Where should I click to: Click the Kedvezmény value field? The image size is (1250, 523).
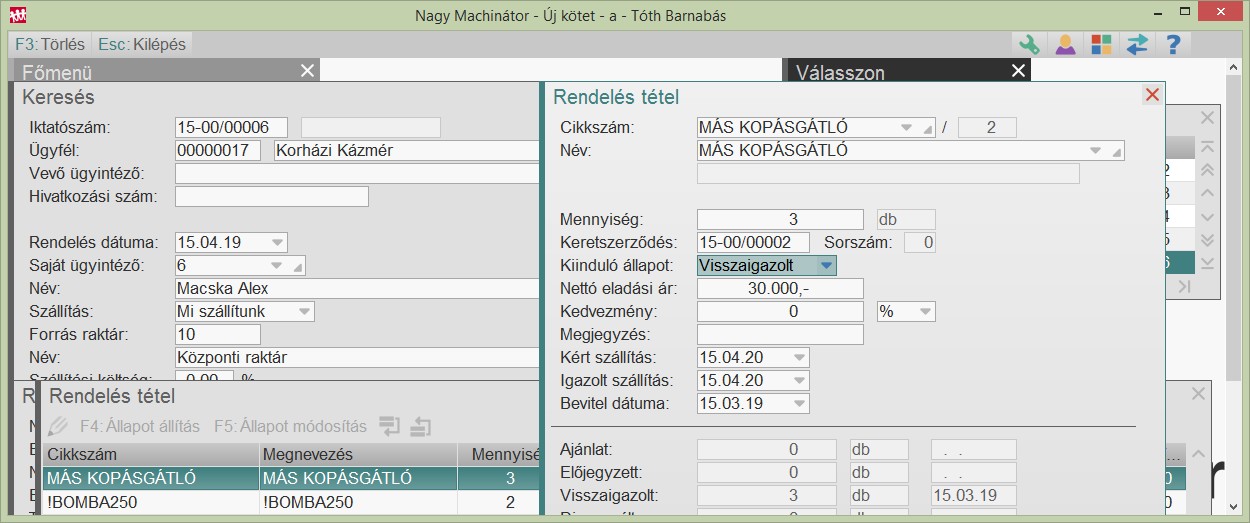[780, 312]
